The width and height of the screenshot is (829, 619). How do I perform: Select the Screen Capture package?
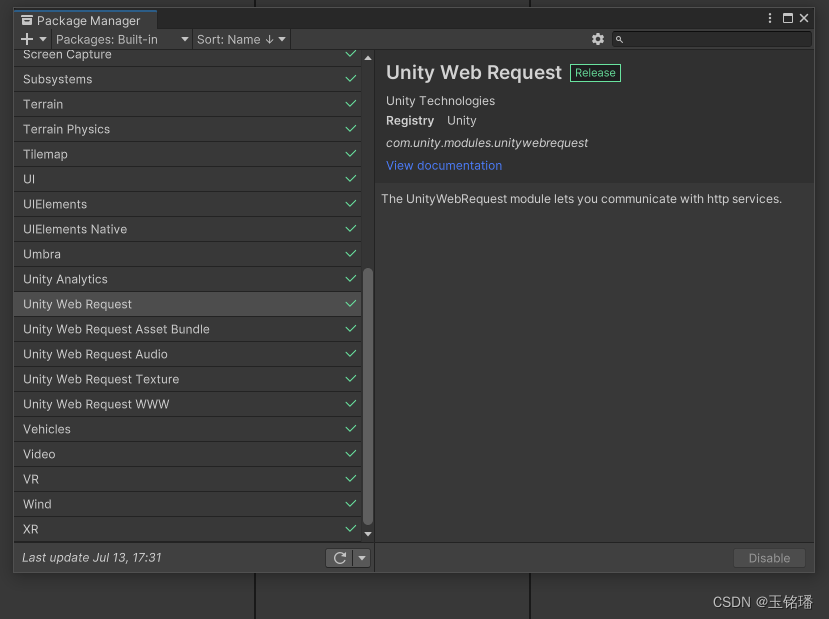pyautogui.click(x=188, y=57)
